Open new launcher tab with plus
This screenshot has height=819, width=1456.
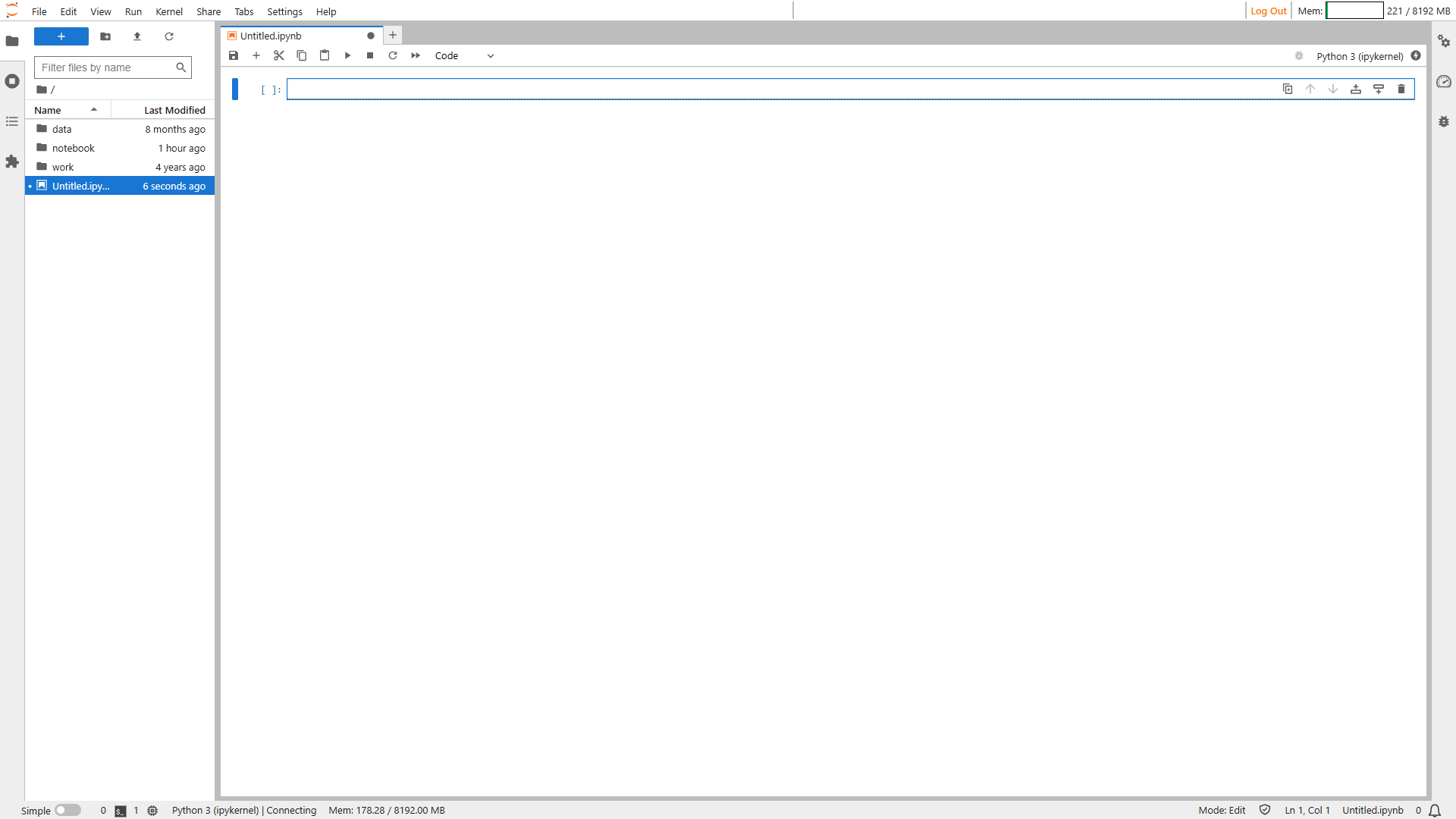pos(393,35)
